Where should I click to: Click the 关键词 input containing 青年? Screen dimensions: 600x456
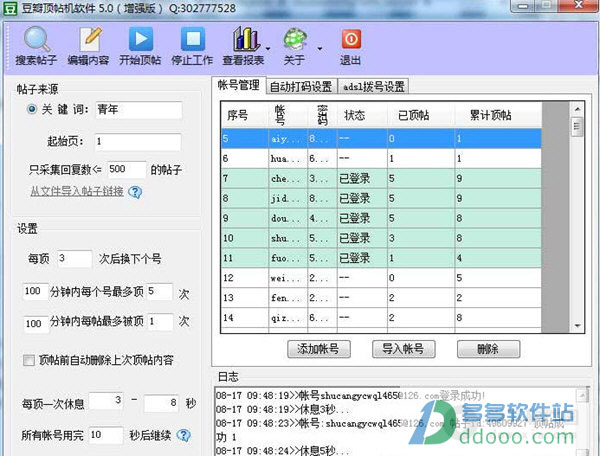139,110
